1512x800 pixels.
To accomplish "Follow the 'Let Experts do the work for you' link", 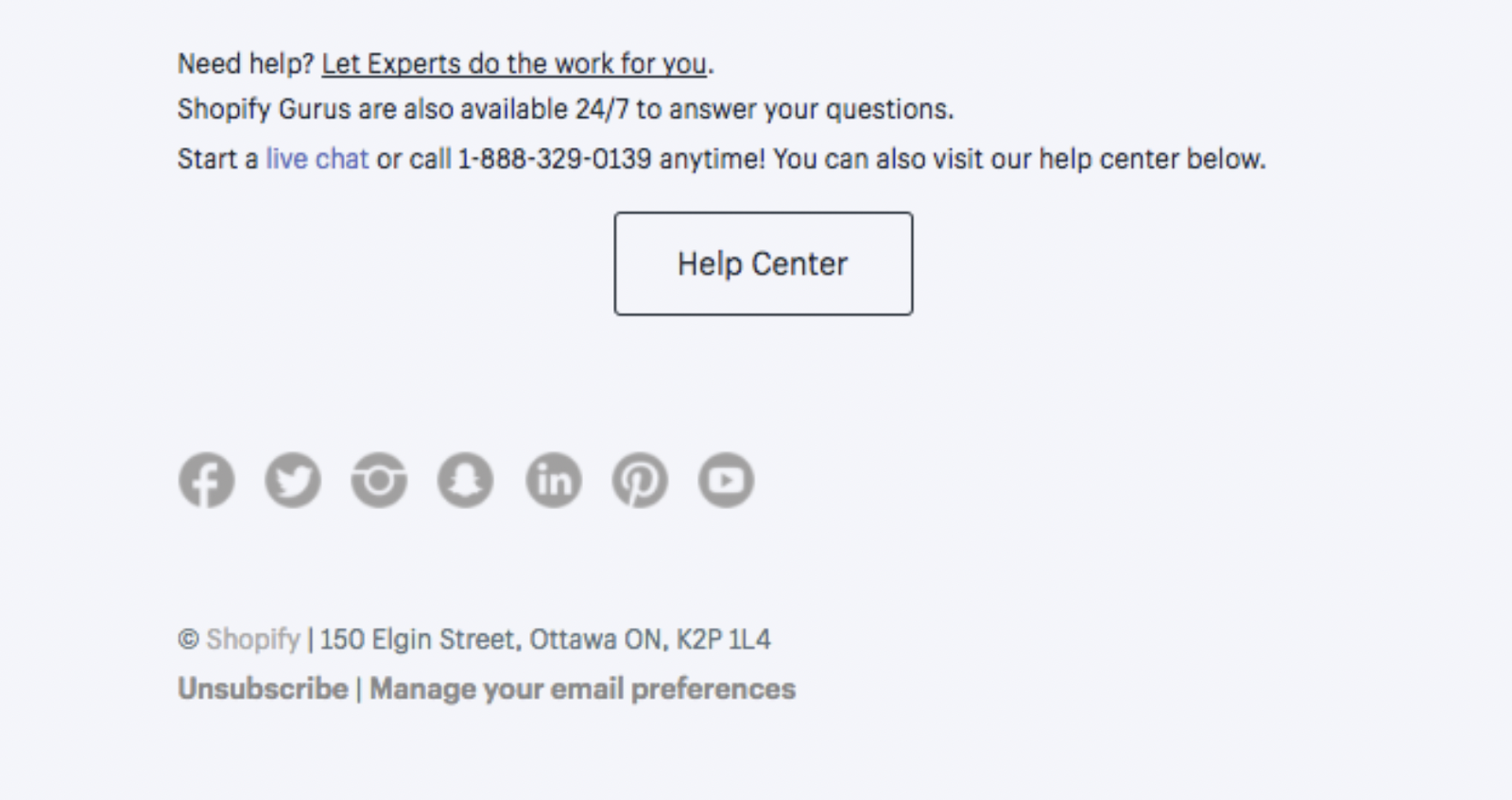I will [x=514, y=64].
